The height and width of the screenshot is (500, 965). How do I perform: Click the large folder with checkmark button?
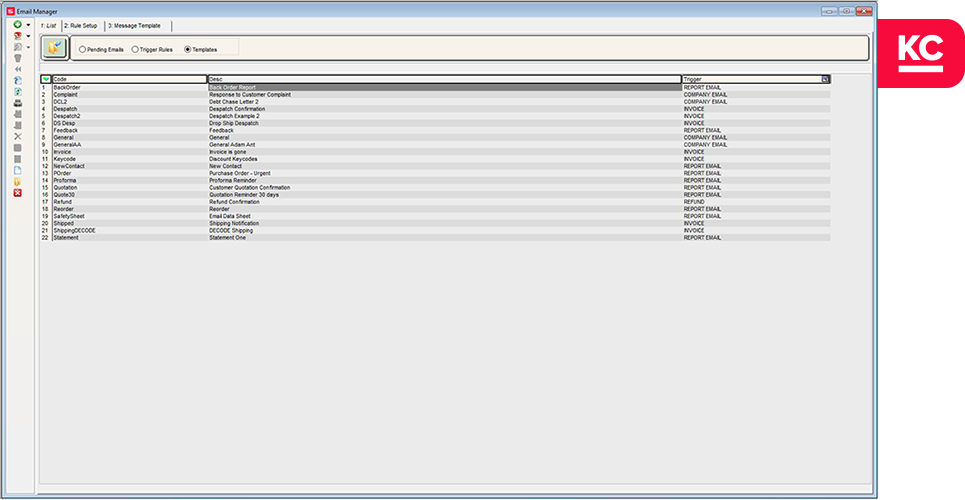pos(55,47)
